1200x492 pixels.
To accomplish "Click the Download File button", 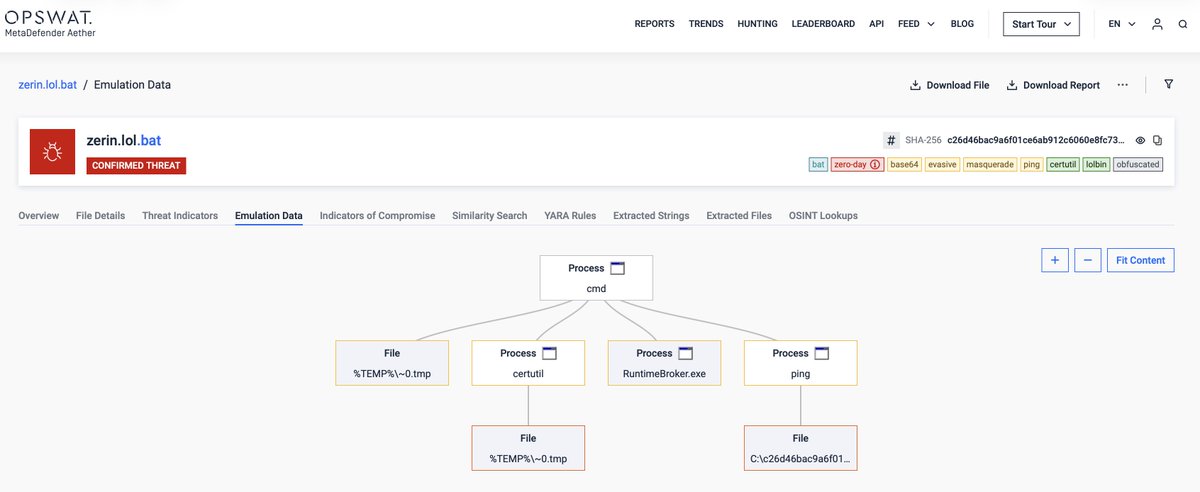I will (949, 85).
